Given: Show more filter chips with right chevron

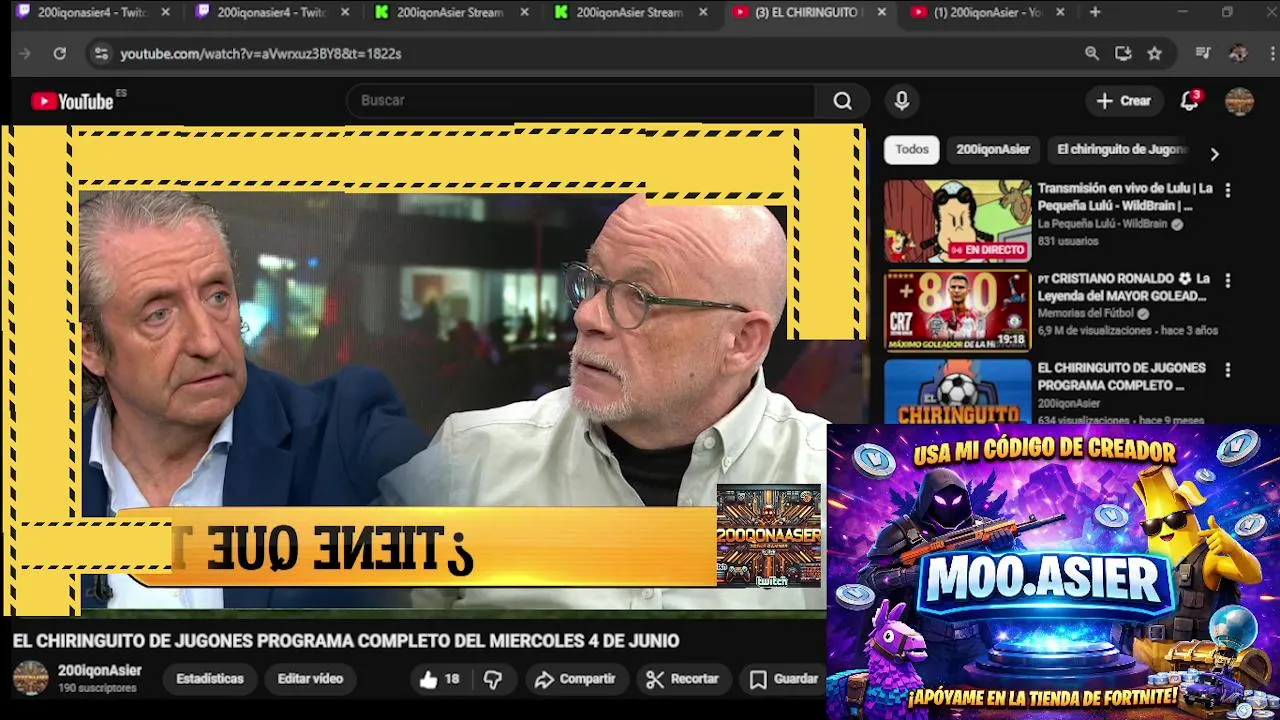Looking at the screenshot, I should pyautogui.click(x=1214, y=154).
